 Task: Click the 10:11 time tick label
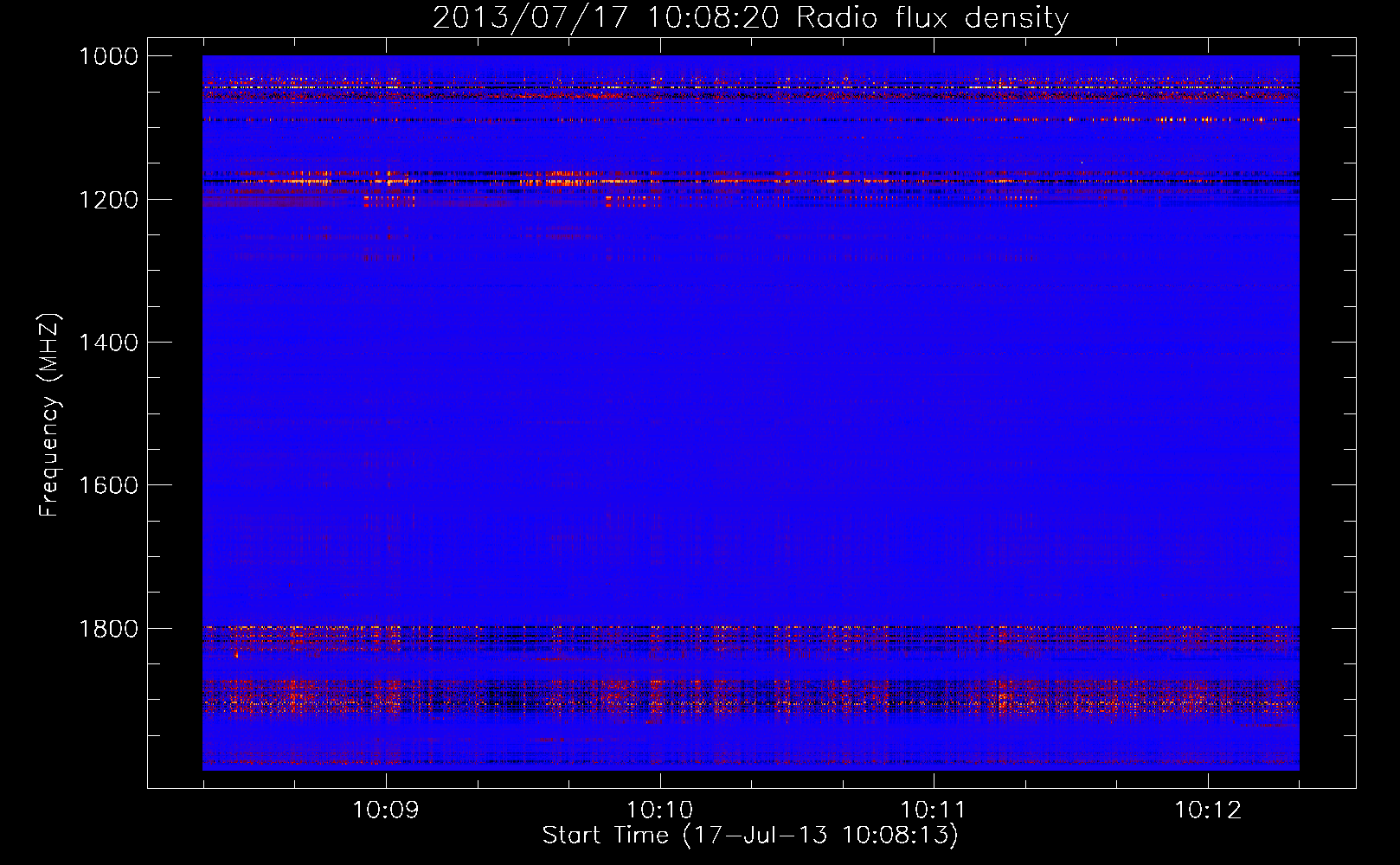click(x=934, y=811)
